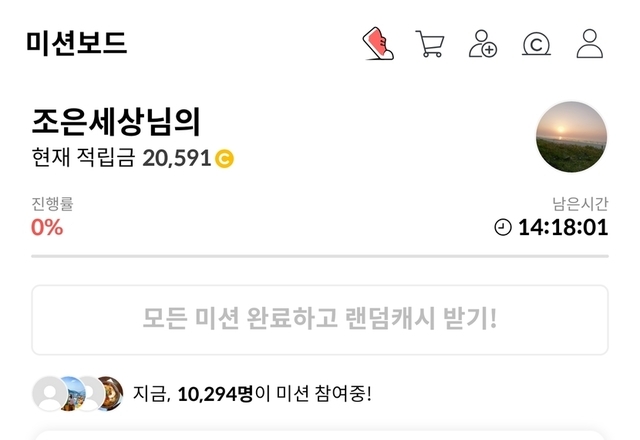Tap the clock icon beside remaining time
The height and width of the screenshot is (440, 640).
503,227
